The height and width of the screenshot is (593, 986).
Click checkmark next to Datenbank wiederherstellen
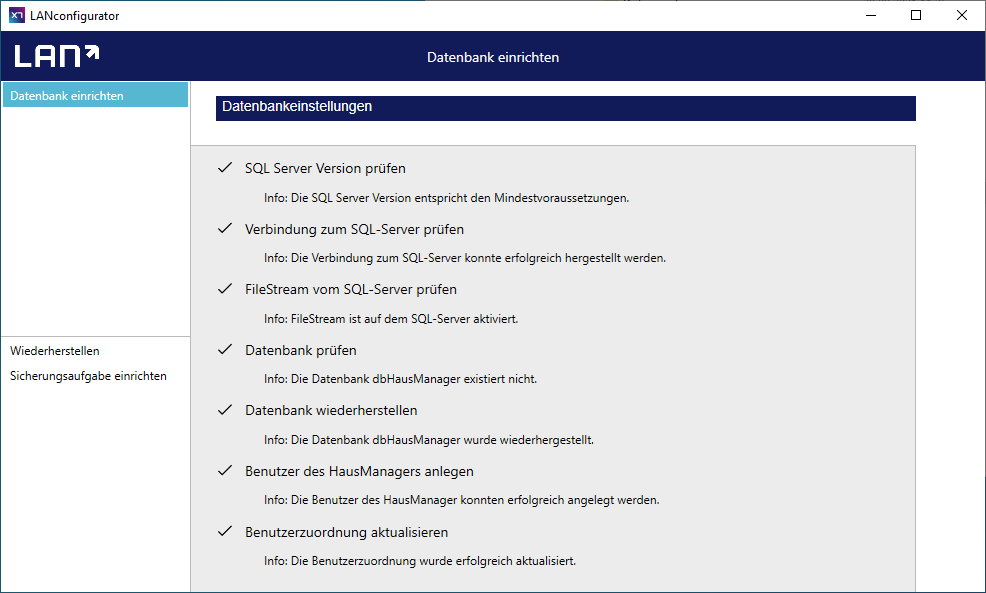click(x=225, y=410)
